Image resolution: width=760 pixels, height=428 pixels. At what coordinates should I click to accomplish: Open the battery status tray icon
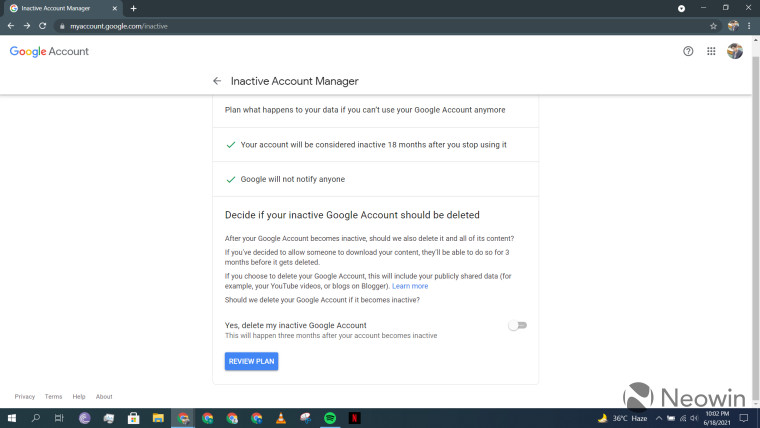pos(671,418)
